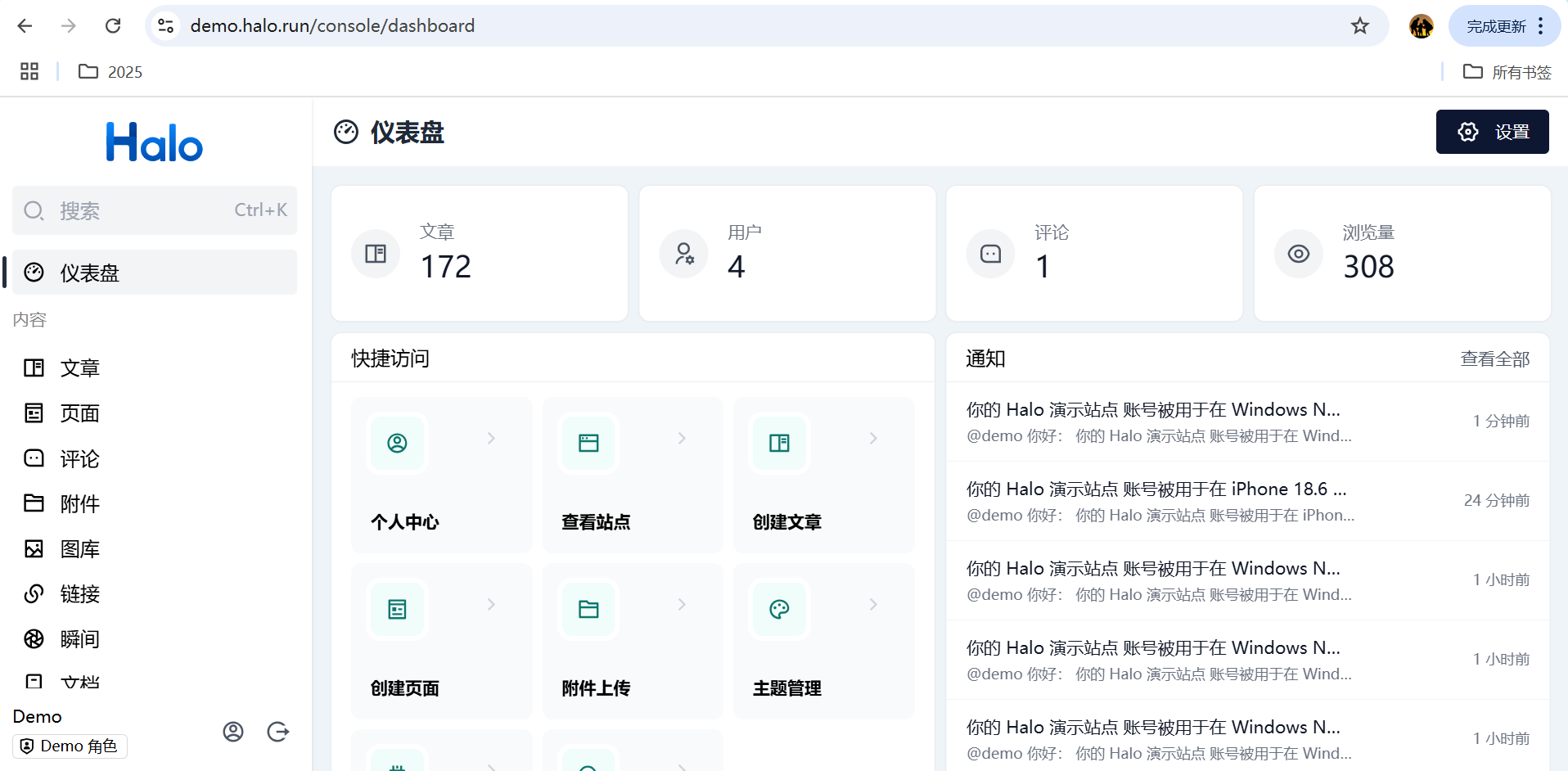Click the logout icon beside Demo
The image size is (1568, 771).
pyautogui.click(x=278, y=732)
